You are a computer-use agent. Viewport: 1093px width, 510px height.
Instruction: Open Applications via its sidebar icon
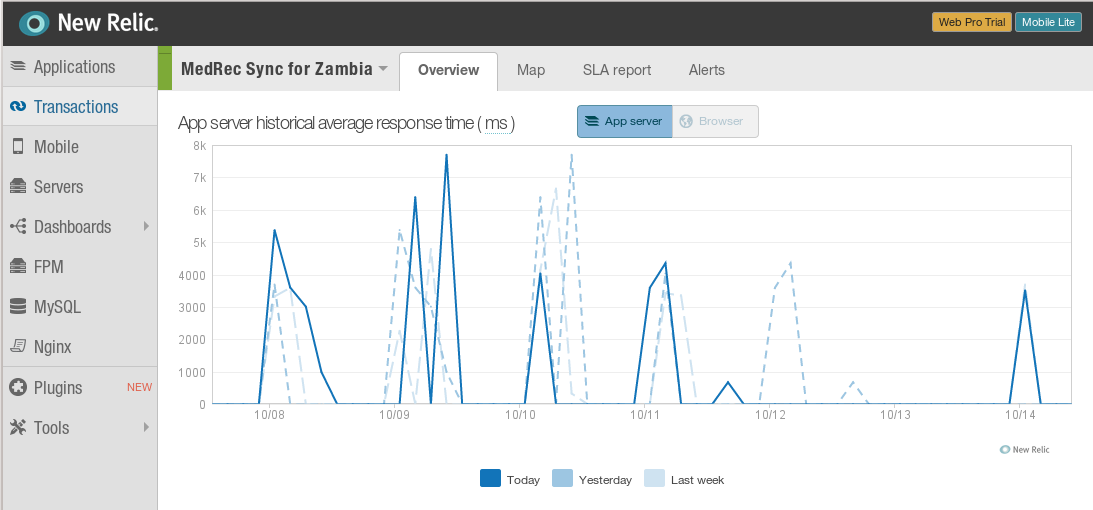18,67
